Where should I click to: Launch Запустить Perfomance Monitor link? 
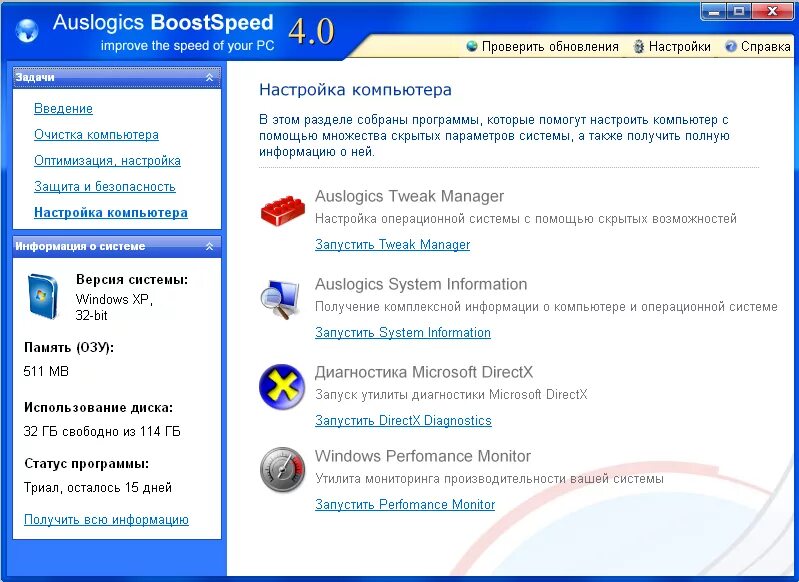(x=405, y=505)
